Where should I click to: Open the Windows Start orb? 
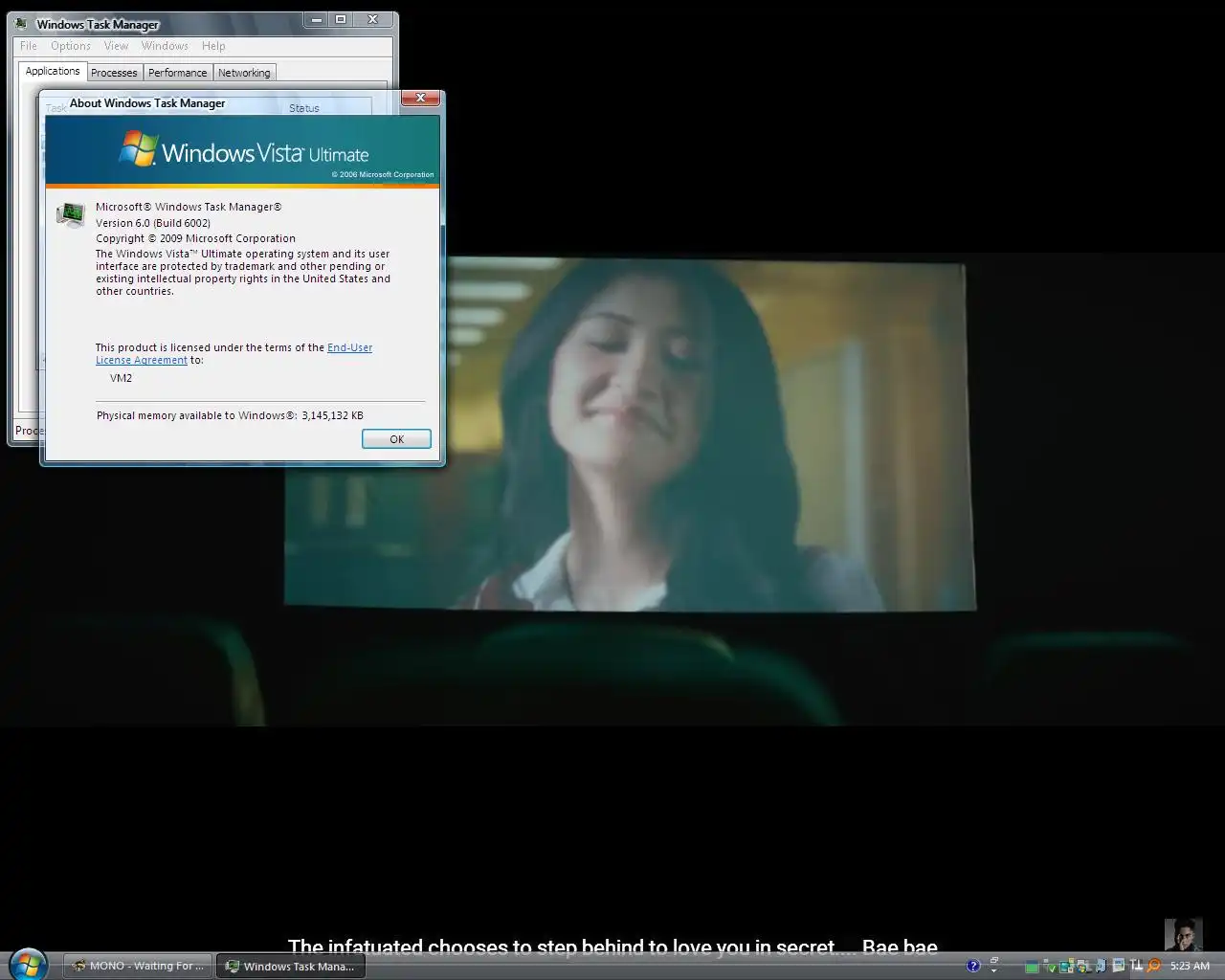(27, 964)
